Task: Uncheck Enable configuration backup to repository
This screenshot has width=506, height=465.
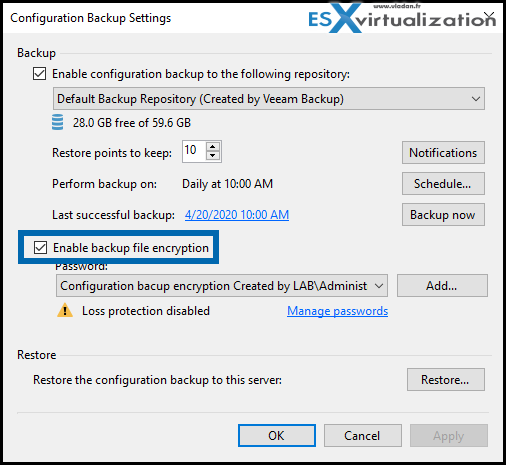Action: click(x=39, y=74)
